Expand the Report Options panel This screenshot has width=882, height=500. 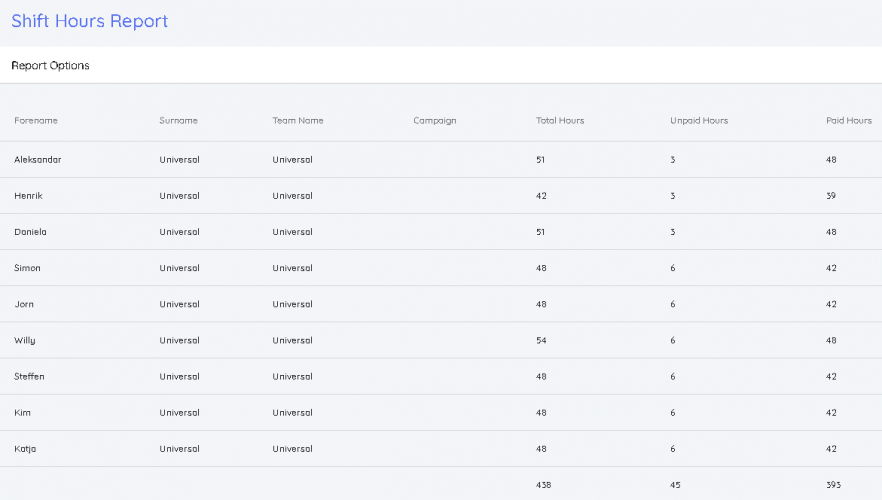tap(50, 66)
